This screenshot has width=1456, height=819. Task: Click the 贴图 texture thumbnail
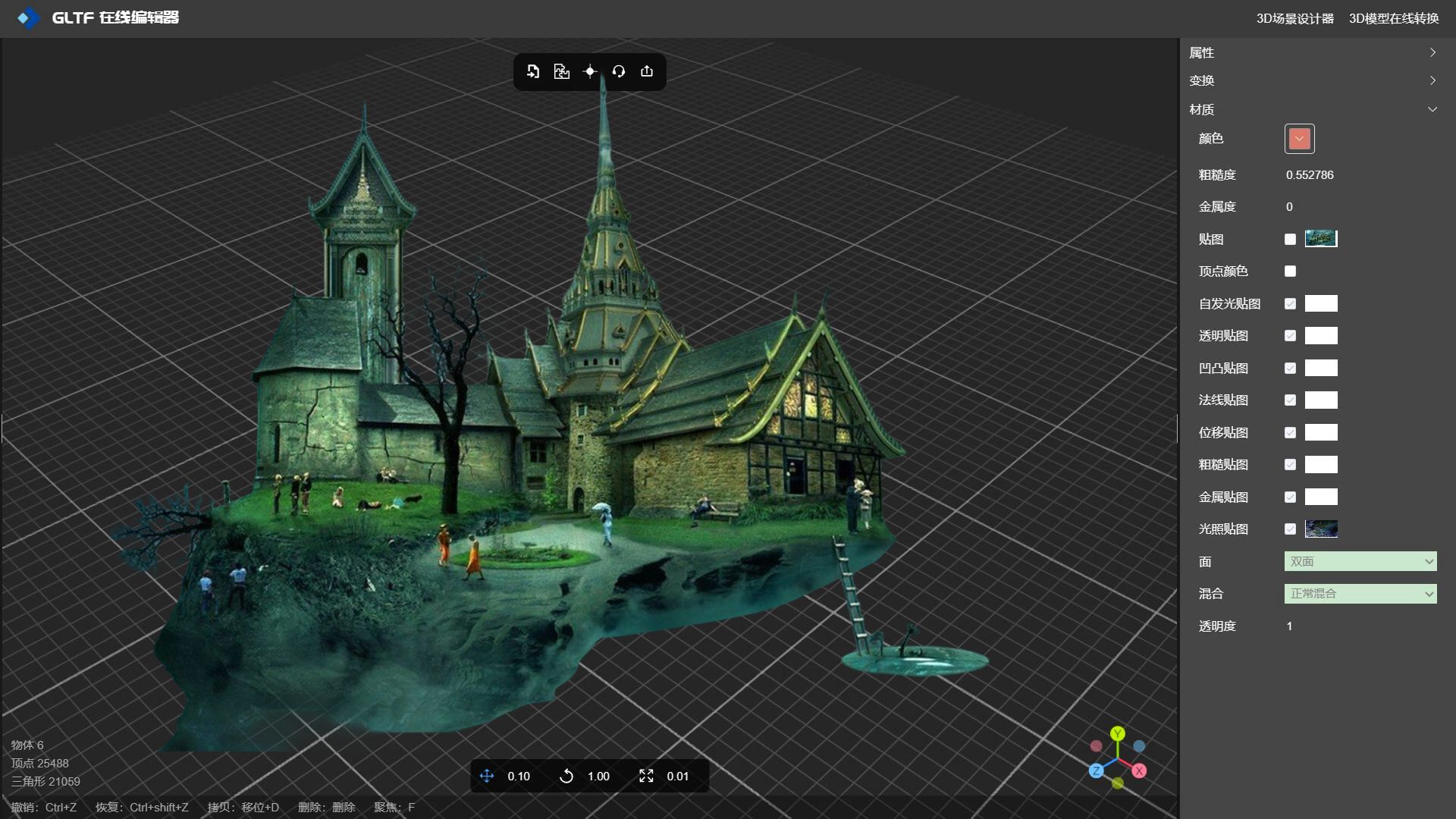(1321, 239)
